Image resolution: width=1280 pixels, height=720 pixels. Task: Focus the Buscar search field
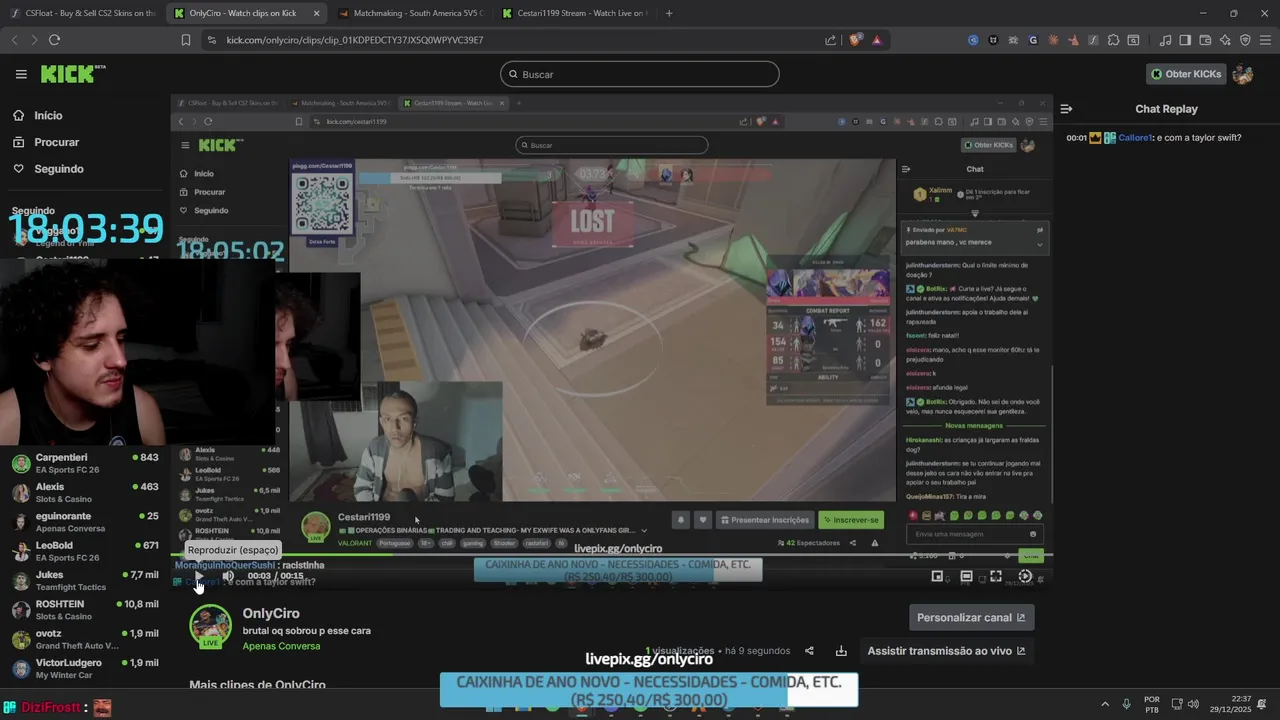click(640, 74)
